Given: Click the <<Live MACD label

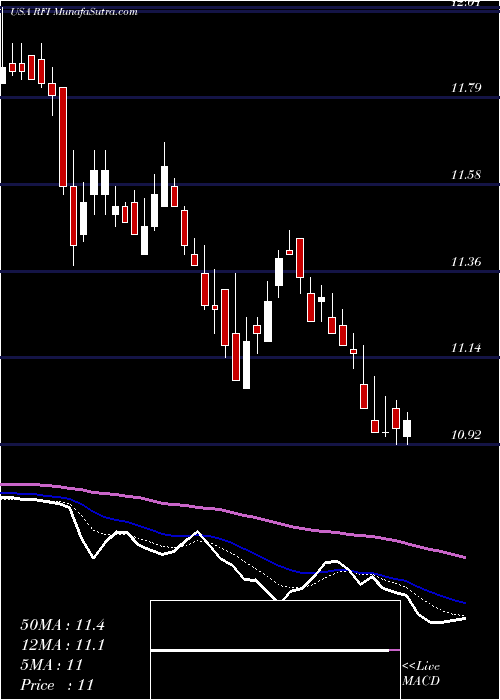Looking at the screenshot, I should [x=421, y=674].
